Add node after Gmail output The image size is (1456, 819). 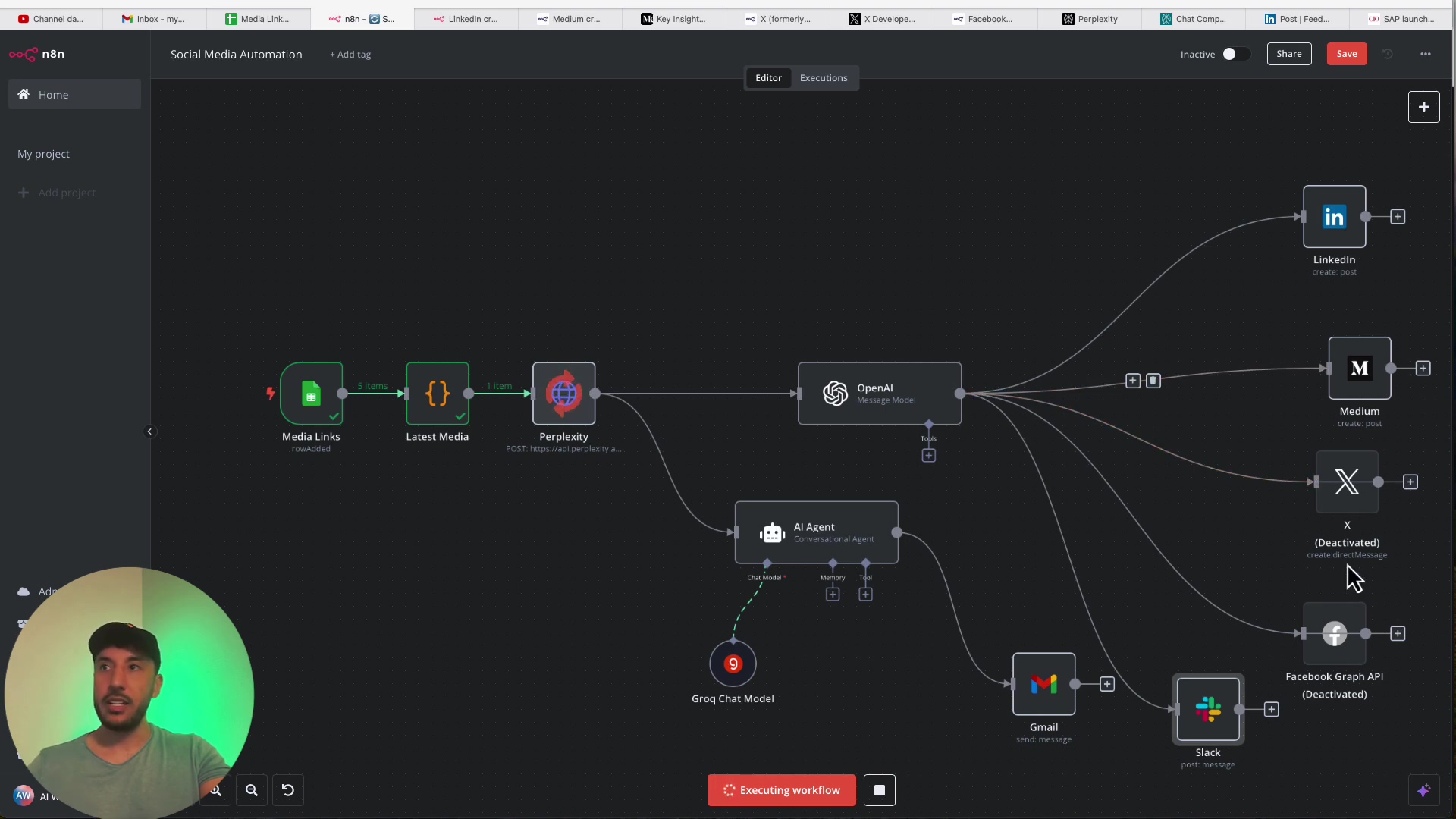(1107, 684)
